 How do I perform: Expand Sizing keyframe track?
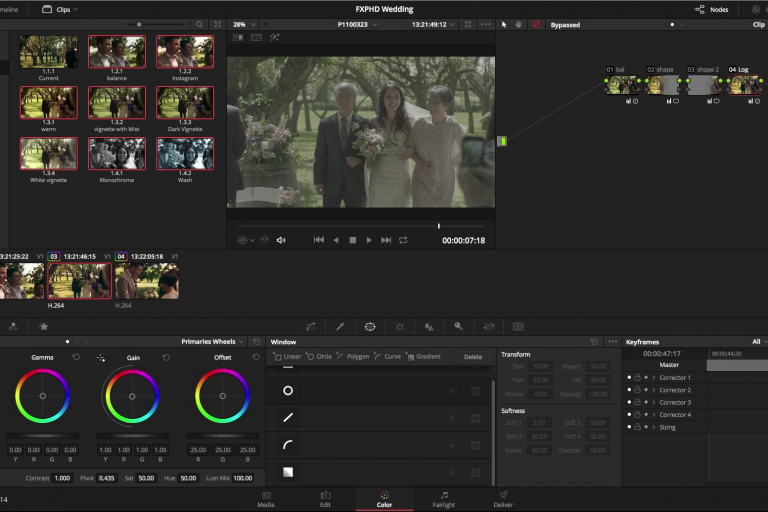(x=653, y=427)
